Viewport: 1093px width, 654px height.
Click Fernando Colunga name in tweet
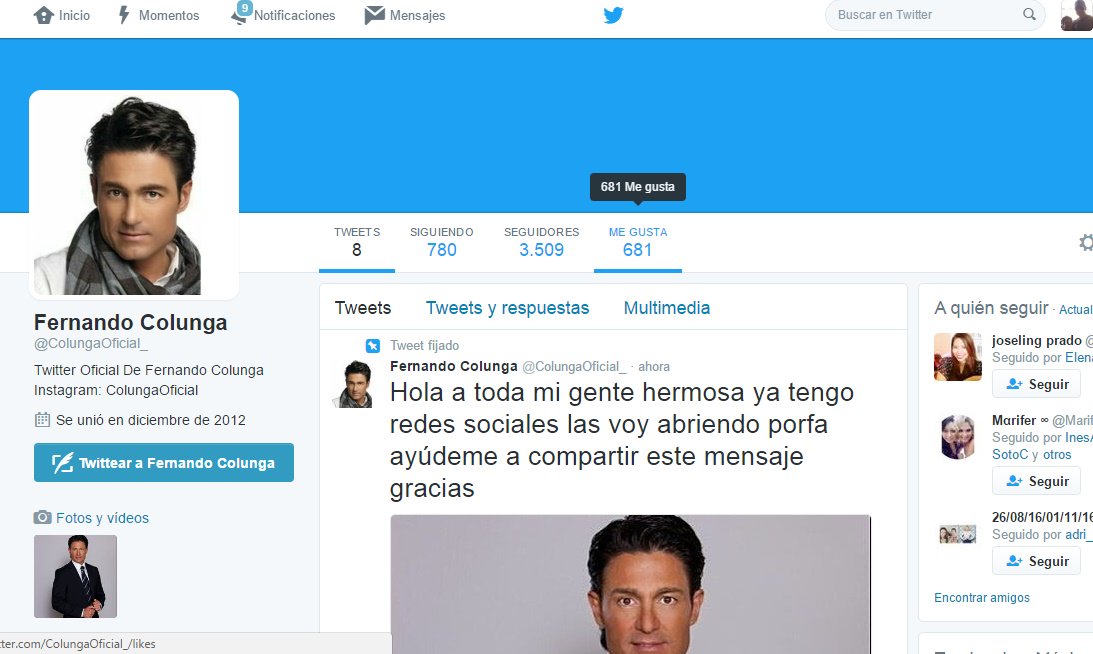454,366
